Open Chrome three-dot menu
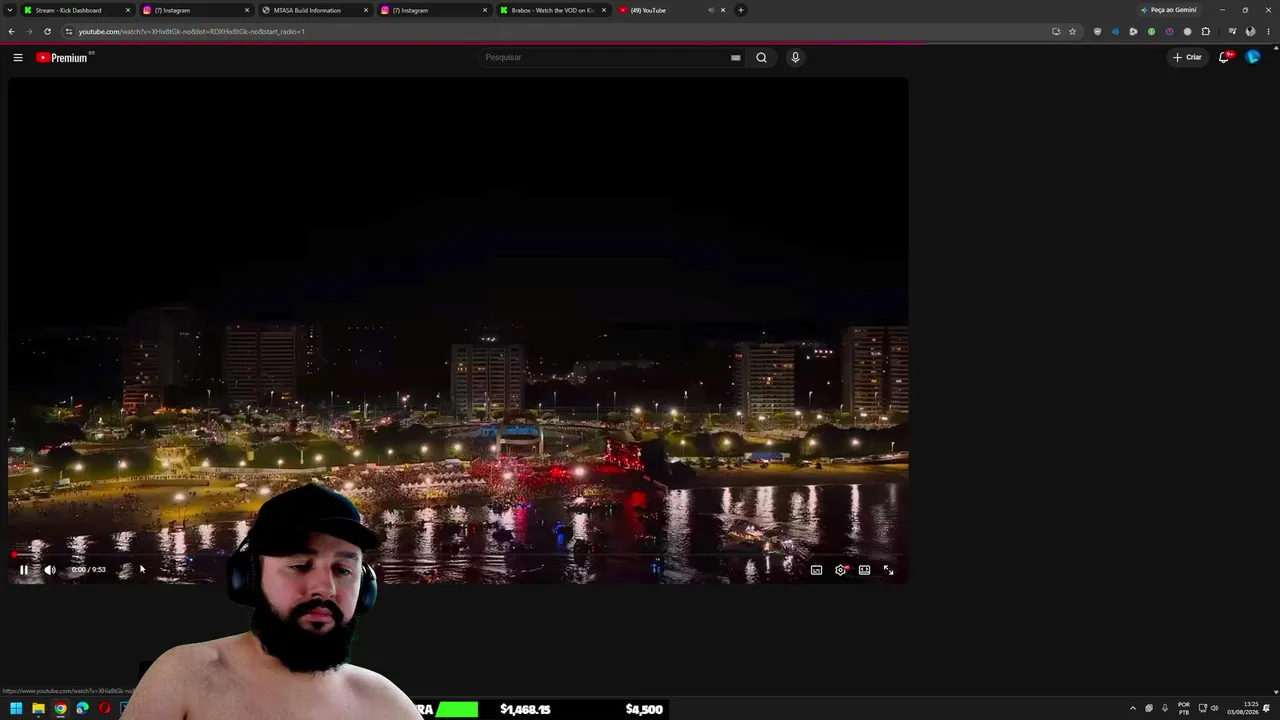The height and width of the screenshot is (720, 1280). pyautogui.click(x=1267, y=31)
